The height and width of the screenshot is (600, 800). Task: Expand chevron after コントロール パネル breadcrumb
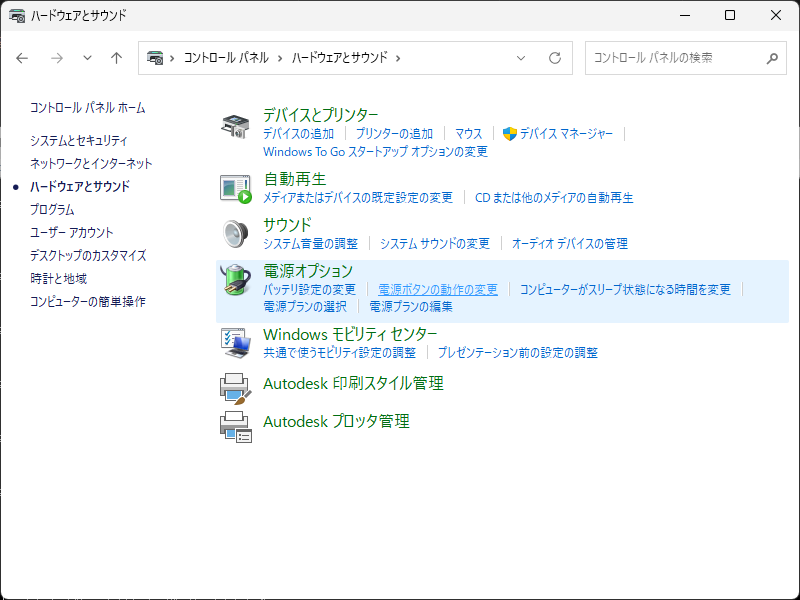tap(280, 58)
